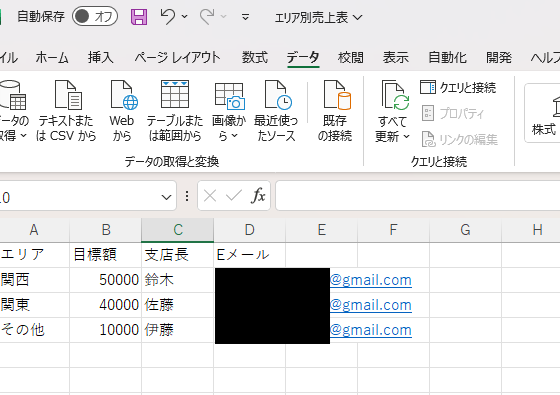Select cell containing 鈴木
The image size is (560, 395).
pos(178,280)
